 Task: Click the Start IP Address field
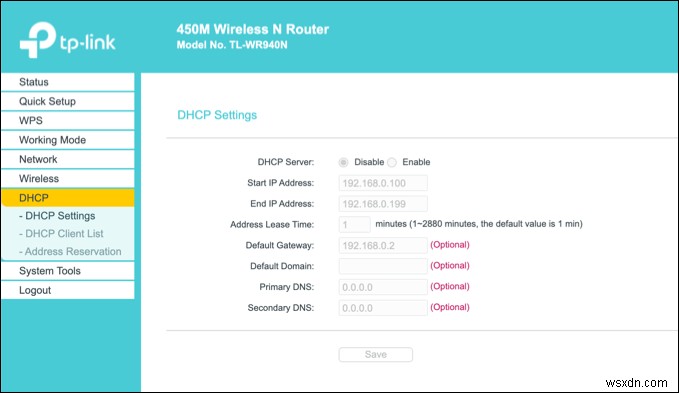383,183
